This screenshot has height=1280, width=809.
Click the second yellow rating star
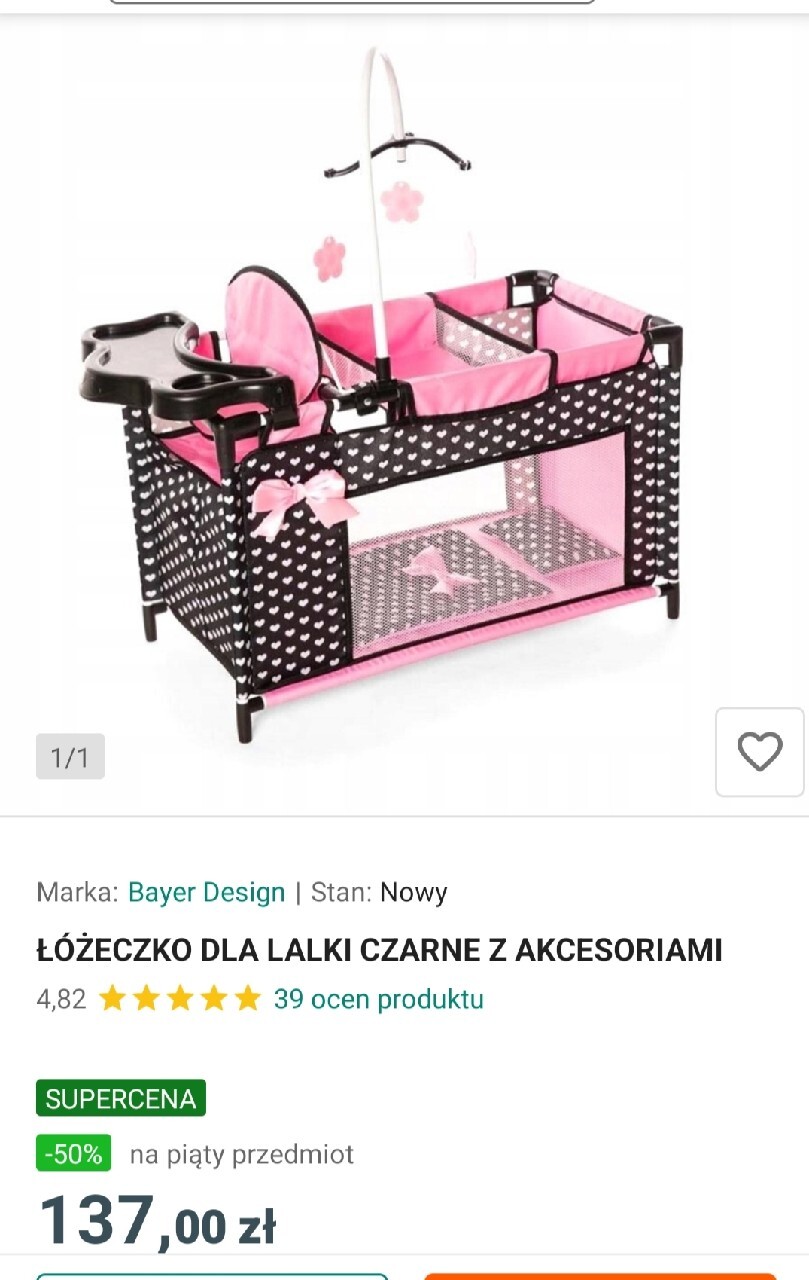coord(147,999)
